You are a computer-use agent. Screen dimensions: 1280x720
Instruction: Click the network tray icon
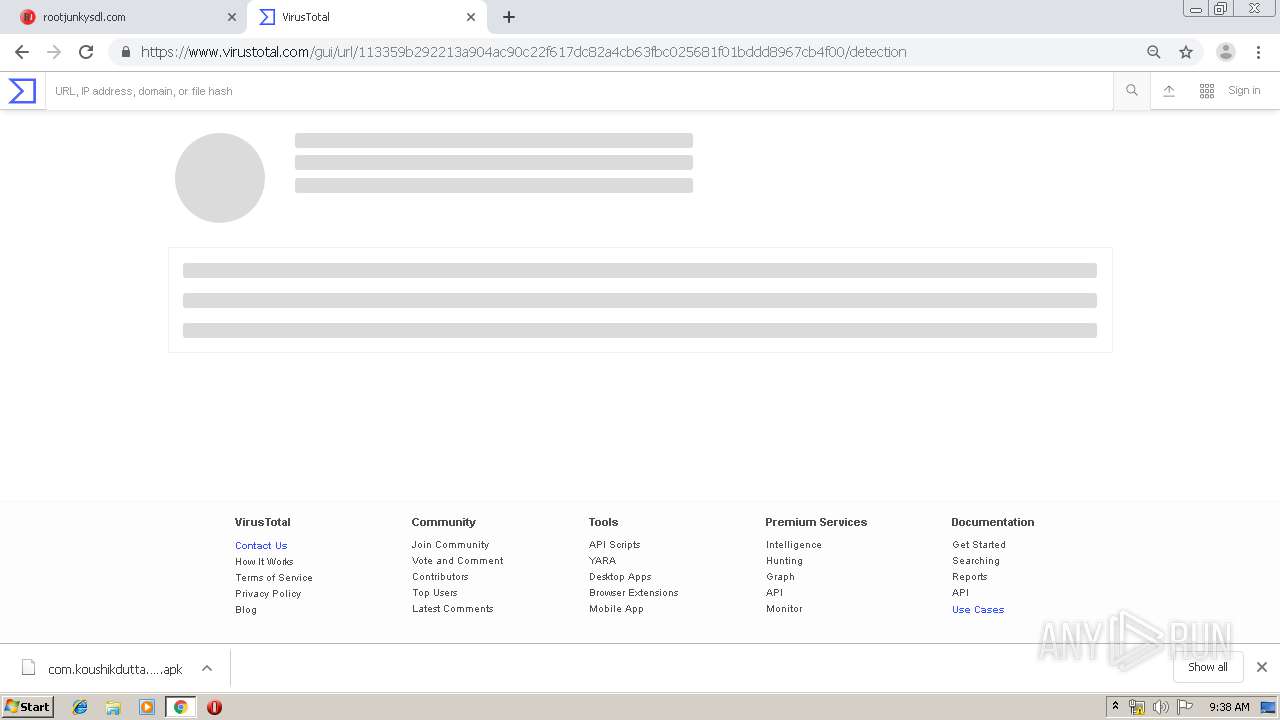click(1137, 707)
